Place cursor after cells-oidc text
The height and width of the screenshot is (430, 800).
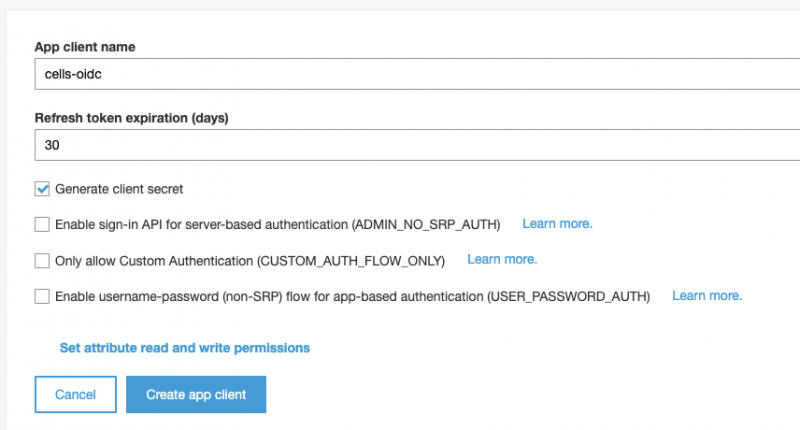click(102, 74)
